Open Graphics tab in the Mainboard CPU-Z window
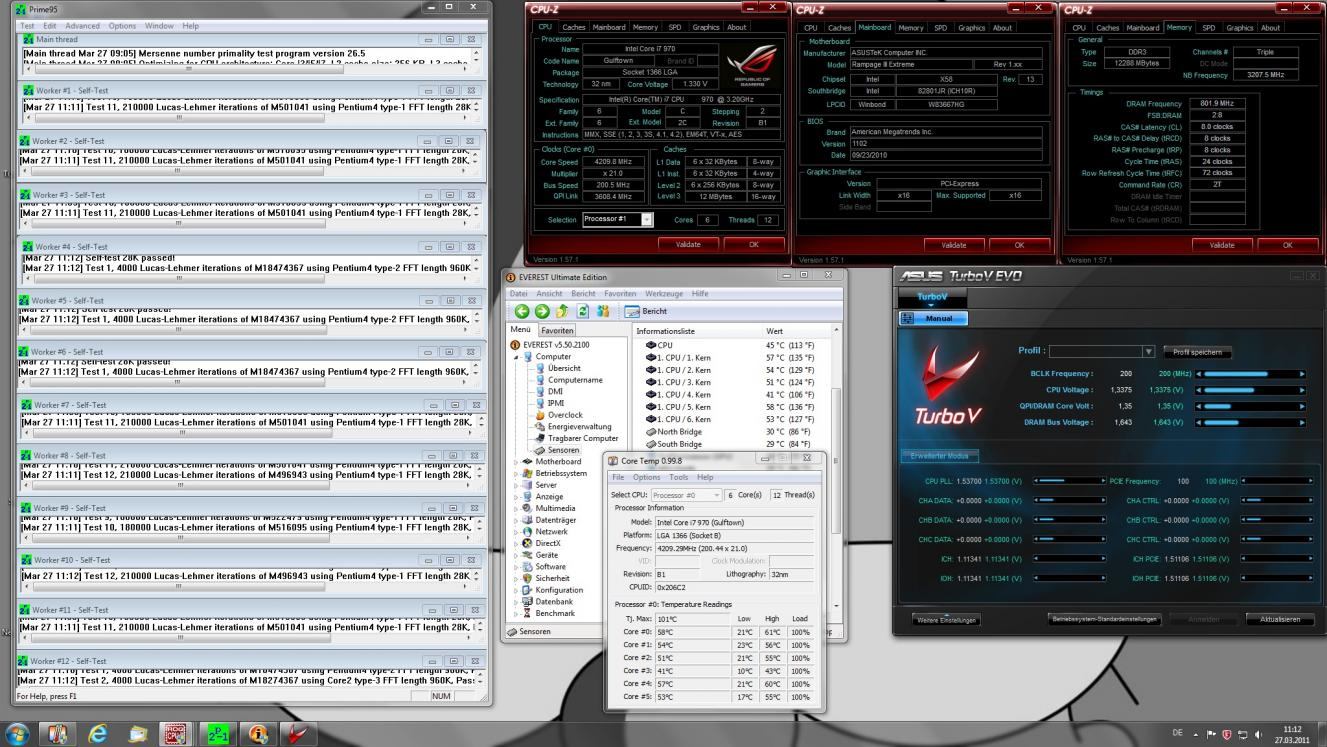This screenshot has height=747, width=1327. [x=972, y=27]
